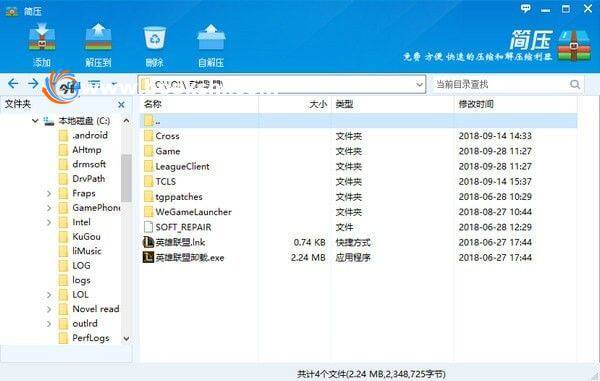
Task: Expand the outlrd tree folder
Action: coord(49,324)
